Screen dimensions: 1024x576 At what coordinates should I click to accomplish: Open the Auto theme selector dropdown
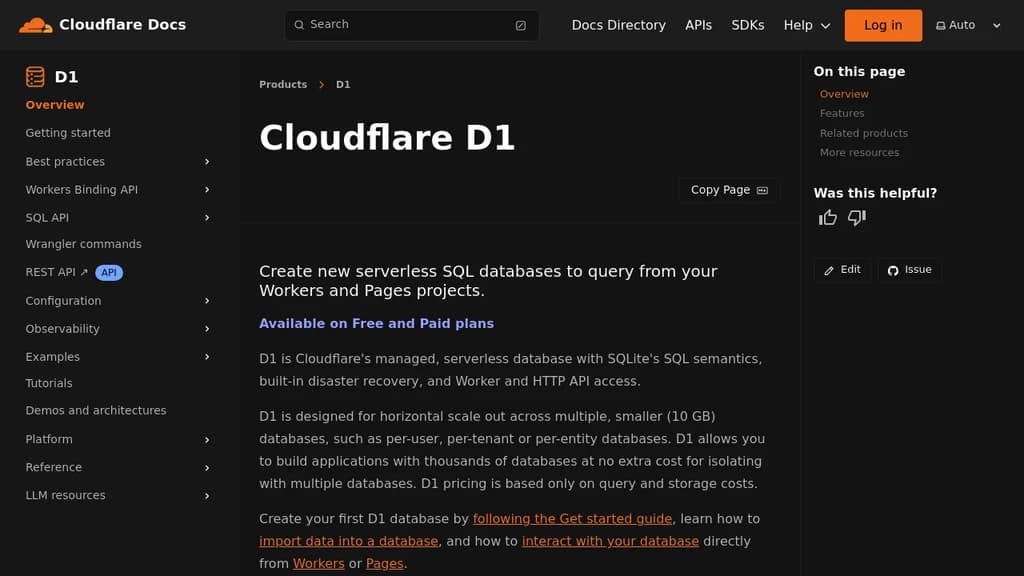click(x=968, y=25)
